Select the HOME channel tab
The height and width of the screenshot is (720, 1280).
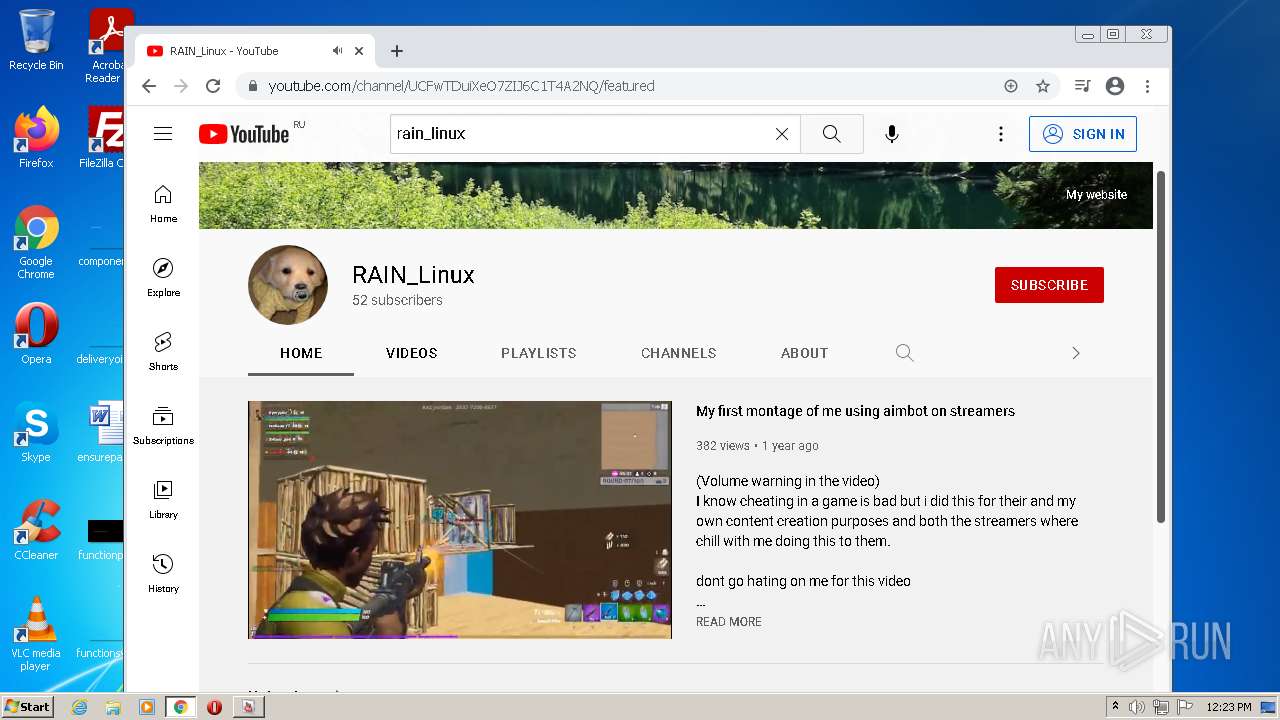[x=301, y=353]
